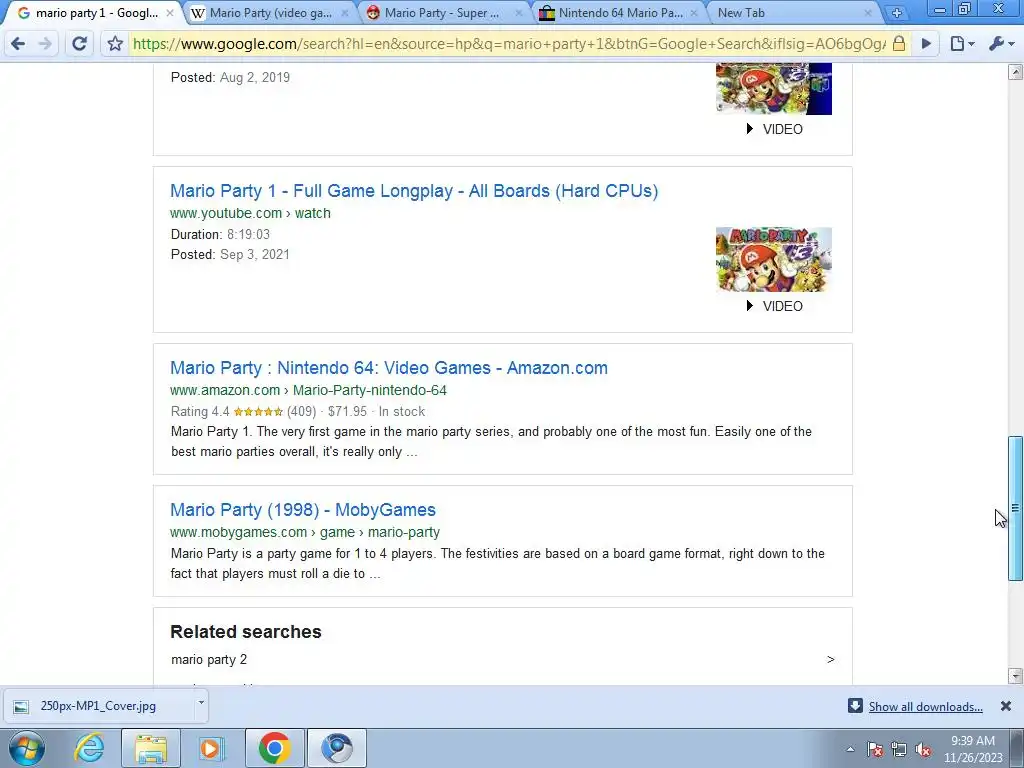The height and width of the screenshot is (768, 1024).
Task: Go forward with the arrow button
Action: (45, 44)
